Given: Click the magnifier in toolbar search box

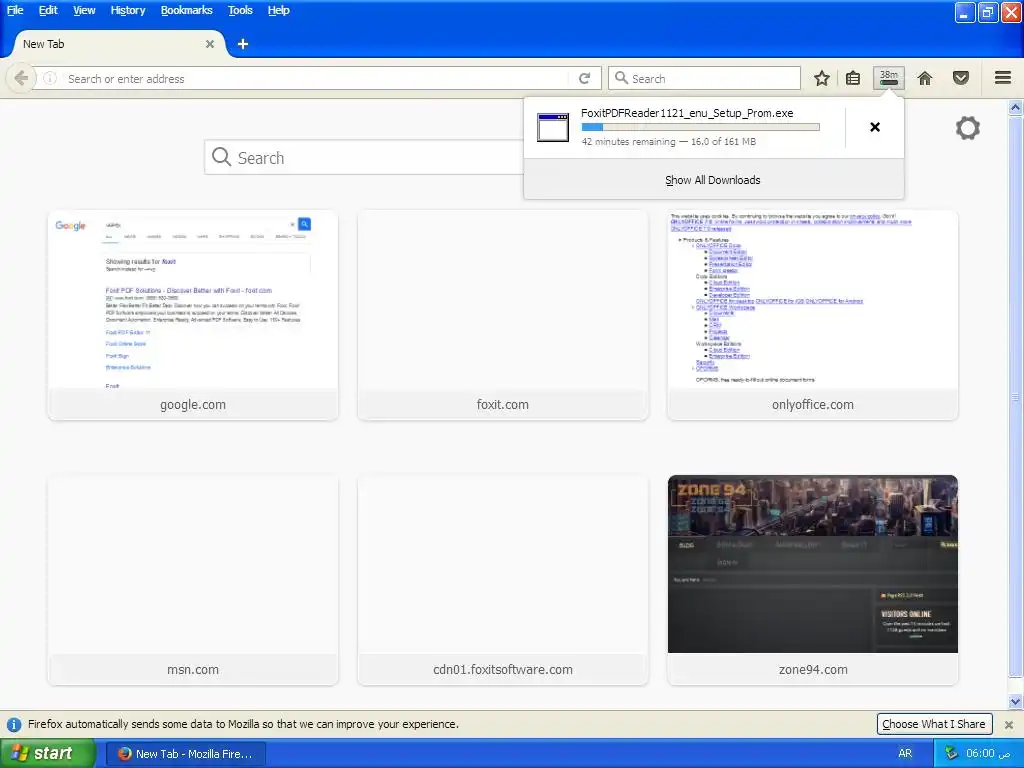Looking at the screenshot, I should coord(622,78).
